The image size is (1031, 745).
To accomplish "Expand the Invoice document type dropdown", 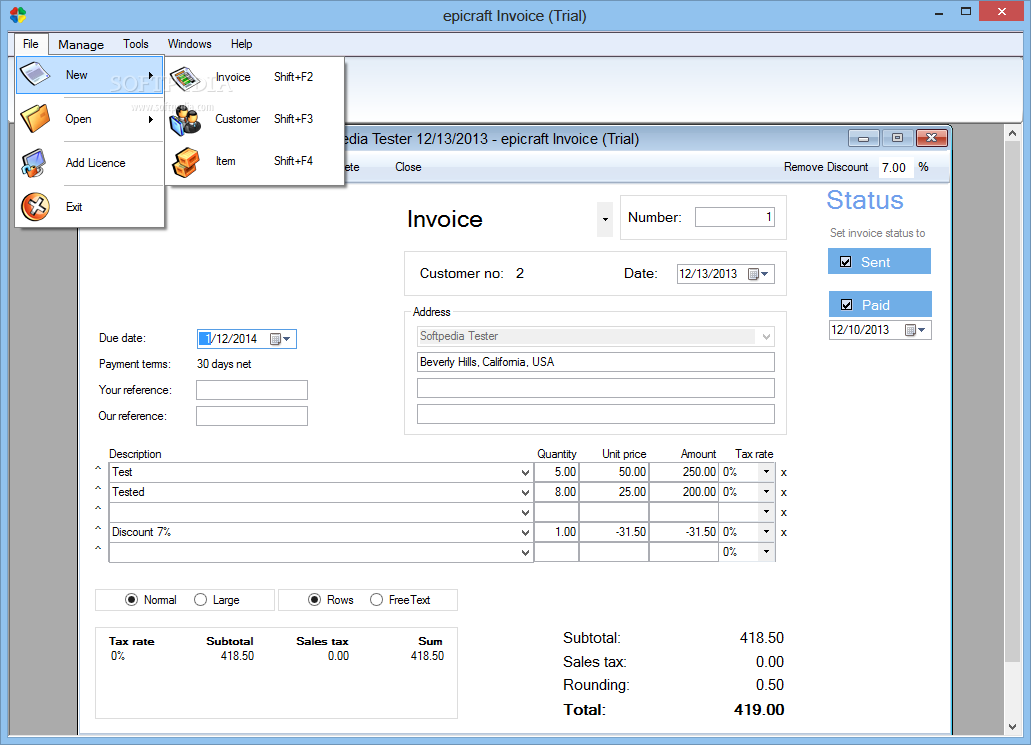I will pos(605,220).
